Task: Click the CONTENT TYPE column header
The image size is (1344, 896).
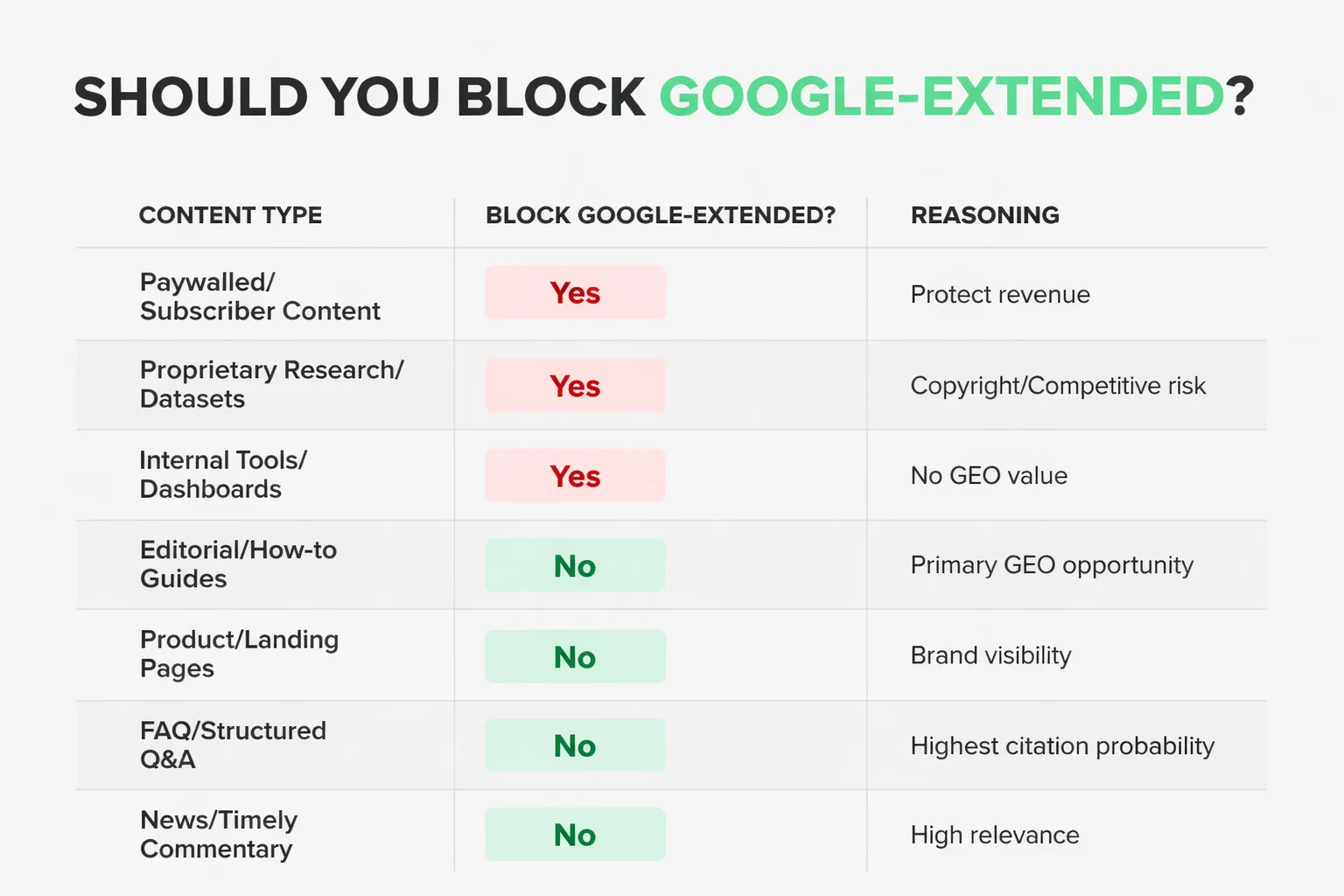Action: (x=230, y=215)
